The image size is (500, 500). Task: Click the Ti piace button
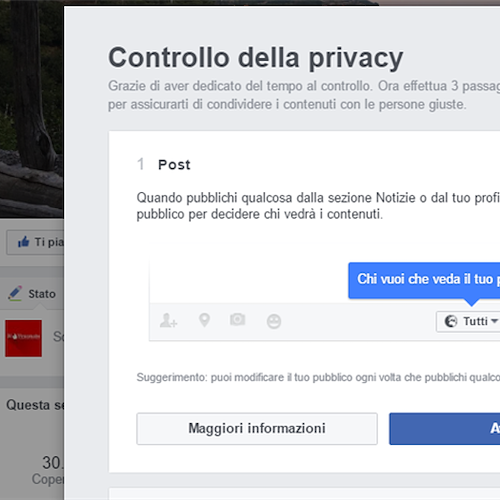35,242
